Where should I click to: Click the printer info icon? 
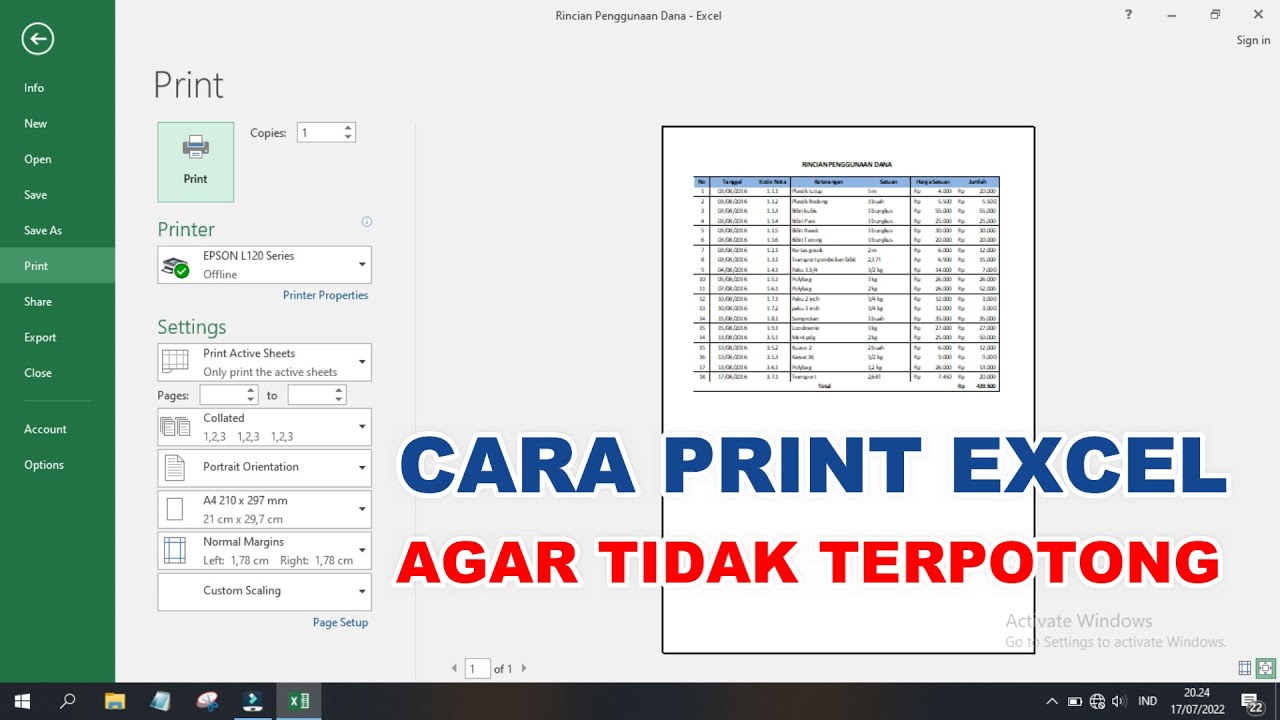point(366,222)
